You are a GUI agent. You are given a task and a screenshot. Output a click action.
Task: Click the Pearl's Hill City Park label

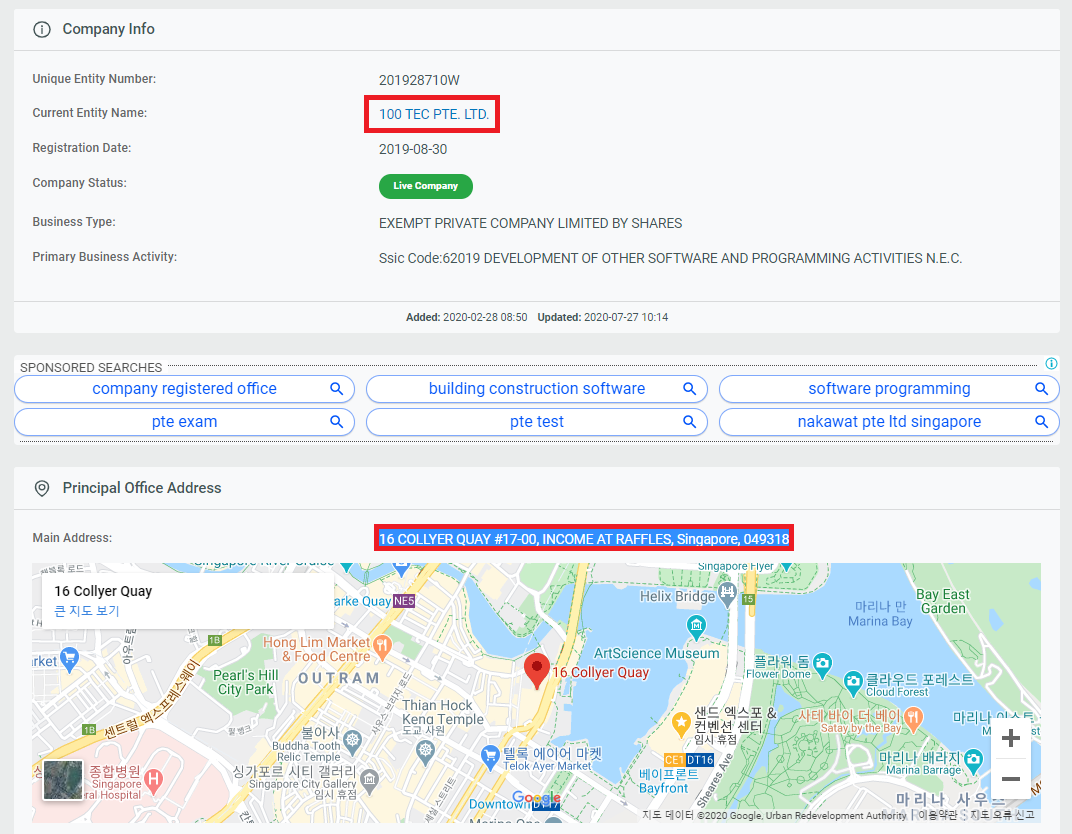pyautogui.click(x=245, y=682)
